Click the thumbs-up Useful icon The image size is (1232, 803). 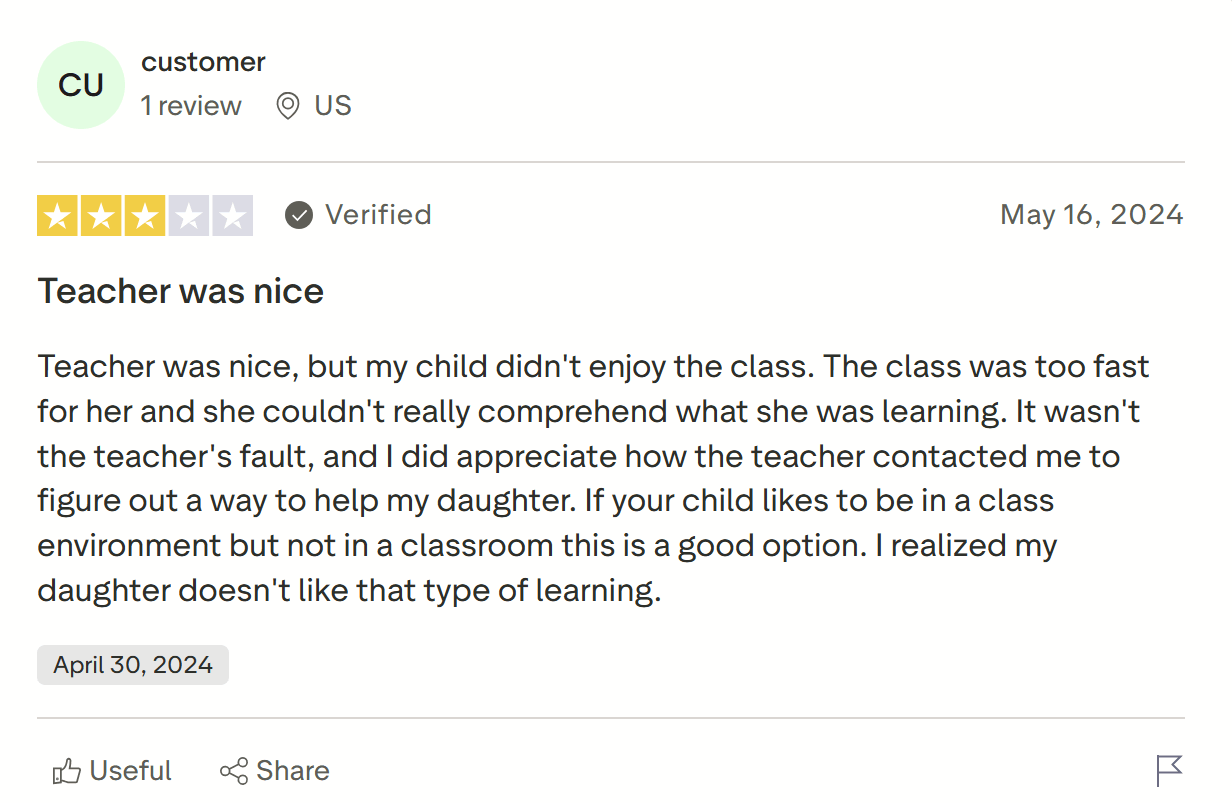68,770
